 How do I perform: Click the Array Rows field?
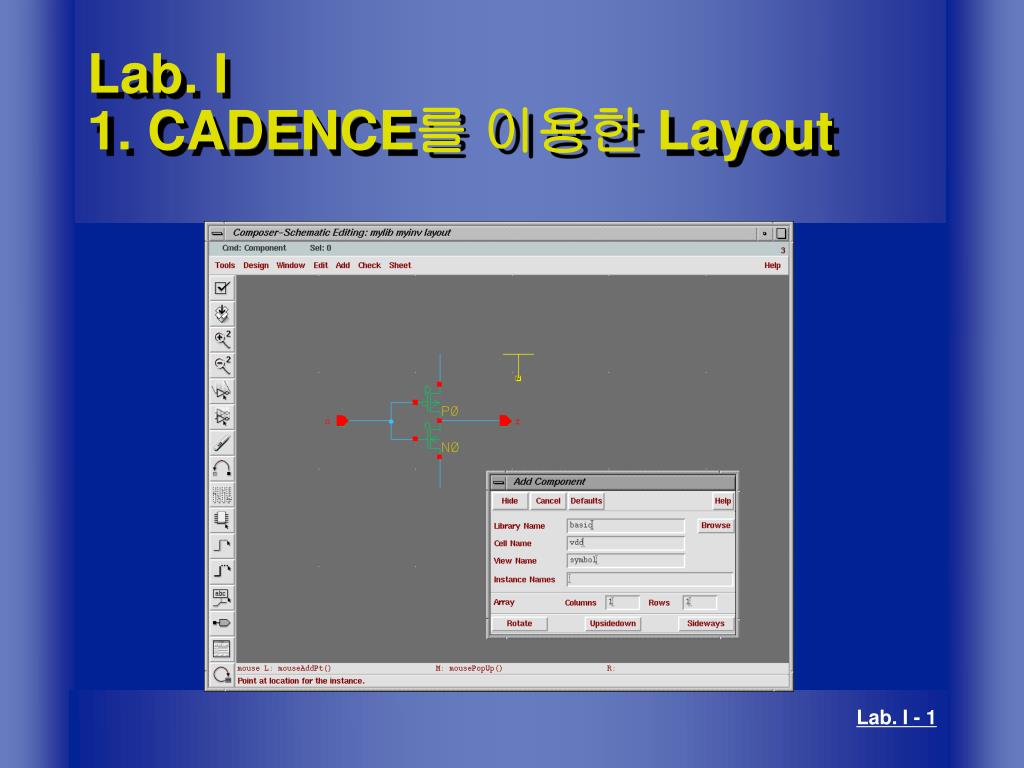click(700, 602)
